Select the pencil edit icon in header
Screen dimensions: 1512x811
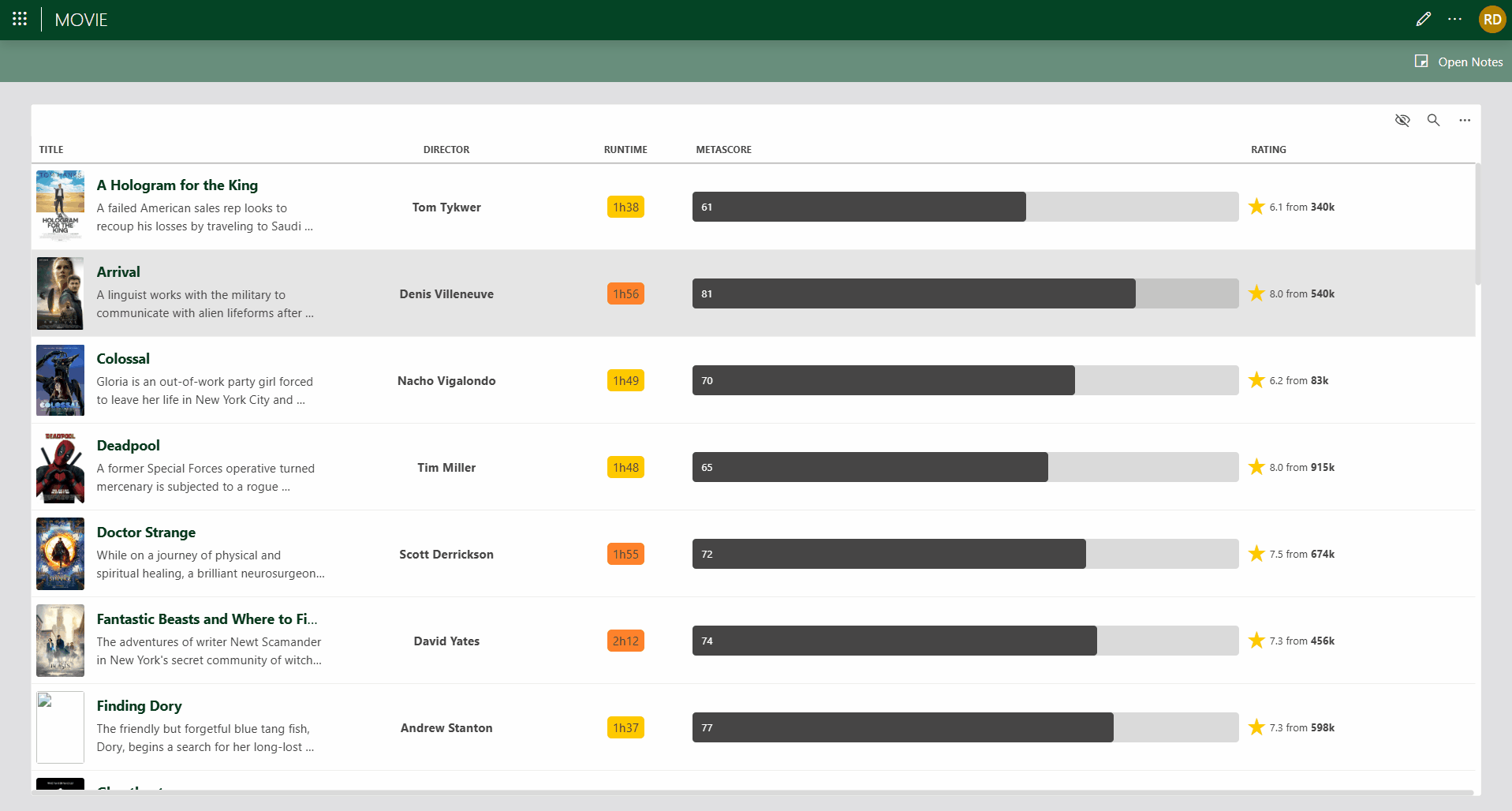coord(1423,19)
